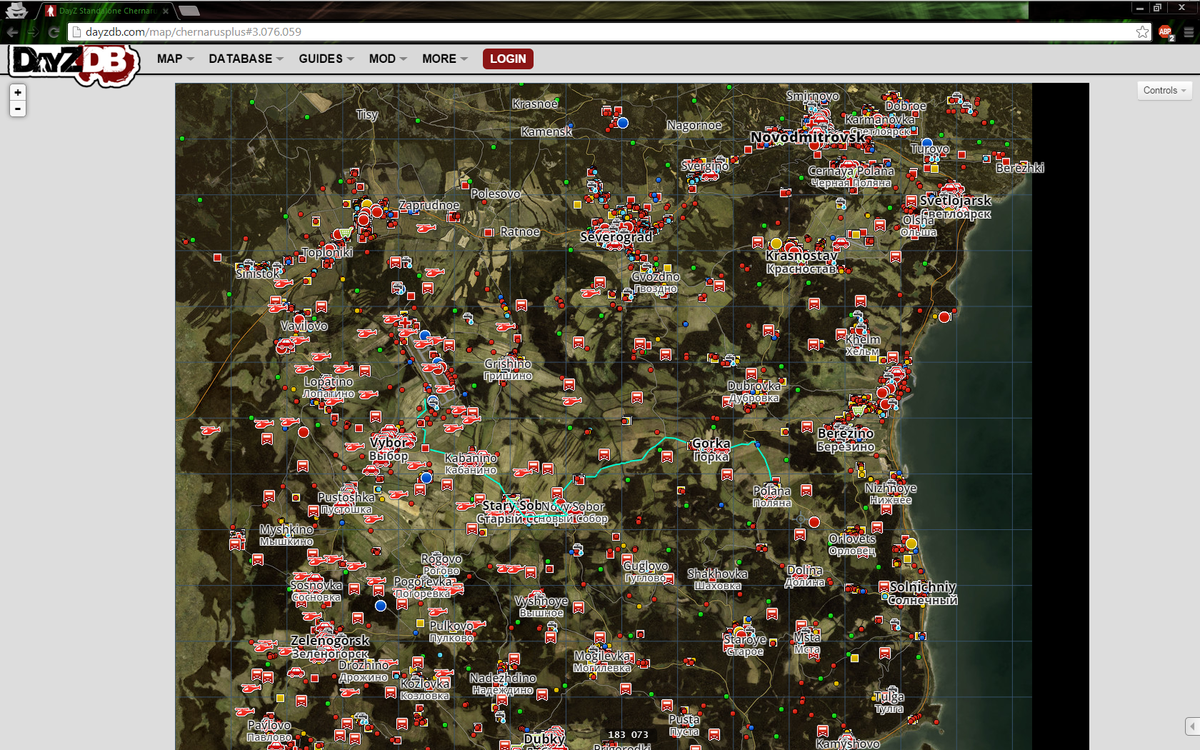Click the Vybor town label
The width and height of the screenshot is (1200, 750).
(x=389, y=443)
